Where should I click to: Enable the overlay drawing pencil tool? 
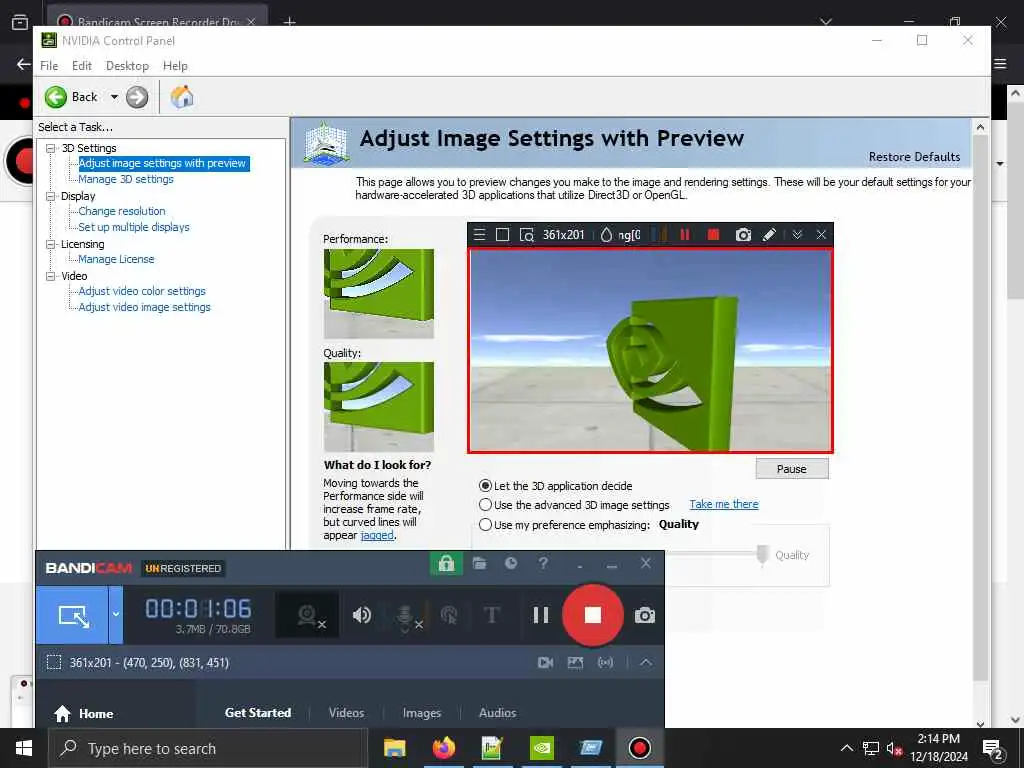[769, 234]
